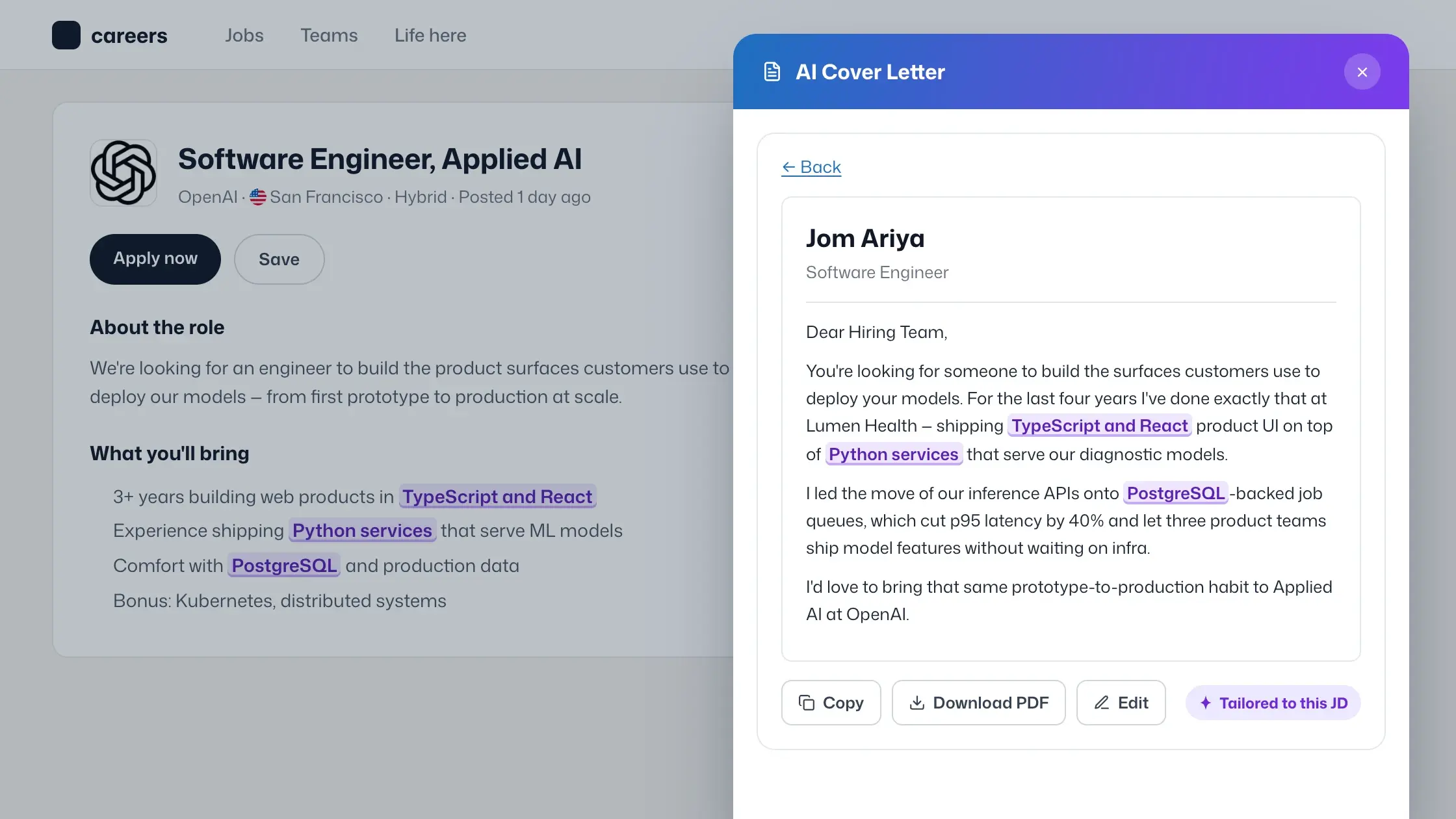This screenshot has width=1456, height=819.
Task: Click the careers logo square
Action: 66,35
